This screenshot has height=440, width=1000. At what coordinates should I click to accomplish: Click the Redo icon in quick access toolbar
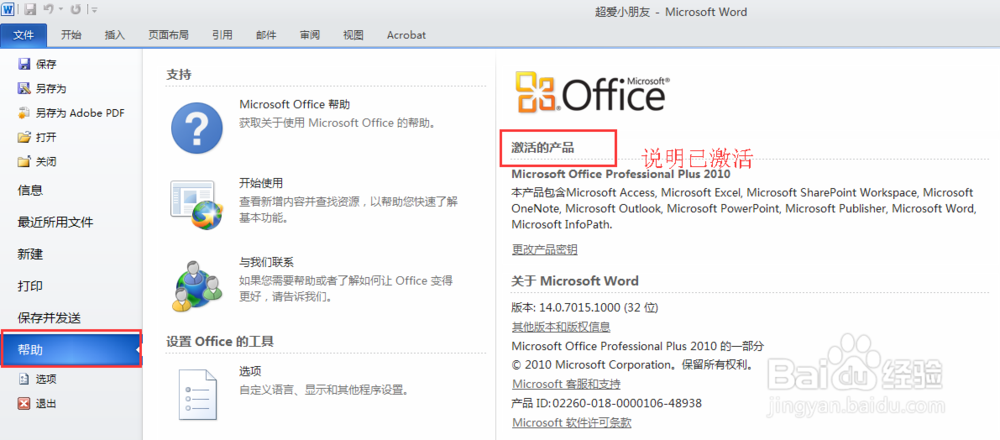[76, 10]
